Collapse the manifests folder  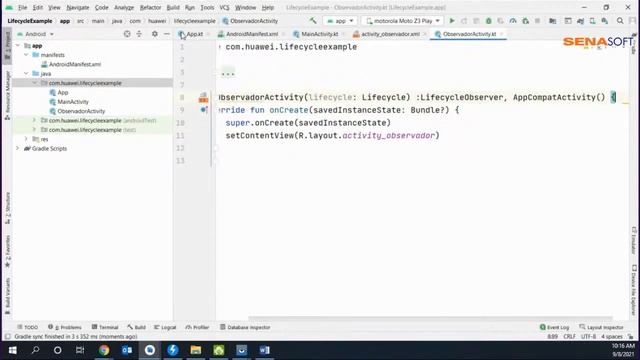point(26,55)
